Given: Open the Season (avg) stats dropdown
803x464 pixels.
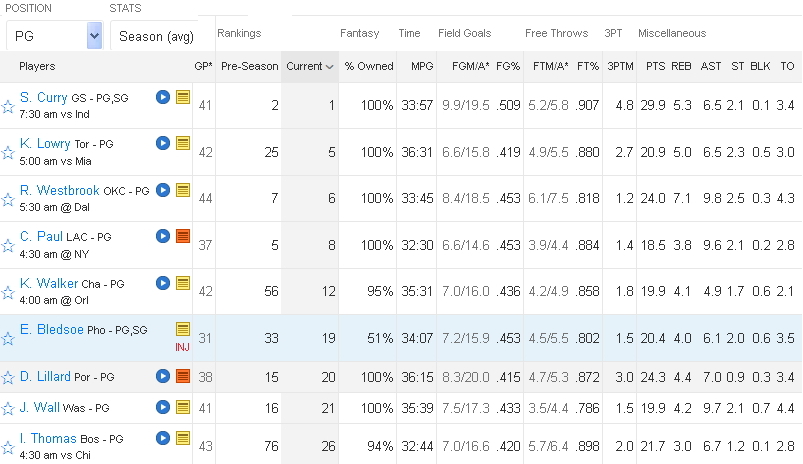Looking at the screenshot, I should pyautogui.click(x=156, y=36).
